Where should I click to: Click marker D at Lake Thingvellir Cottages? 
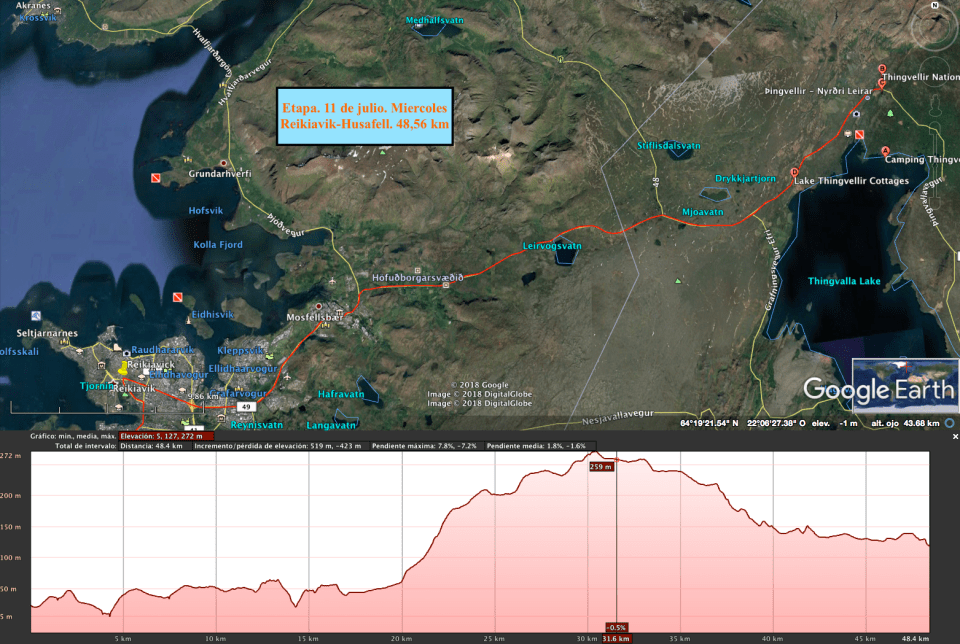[x=795, y=171]
